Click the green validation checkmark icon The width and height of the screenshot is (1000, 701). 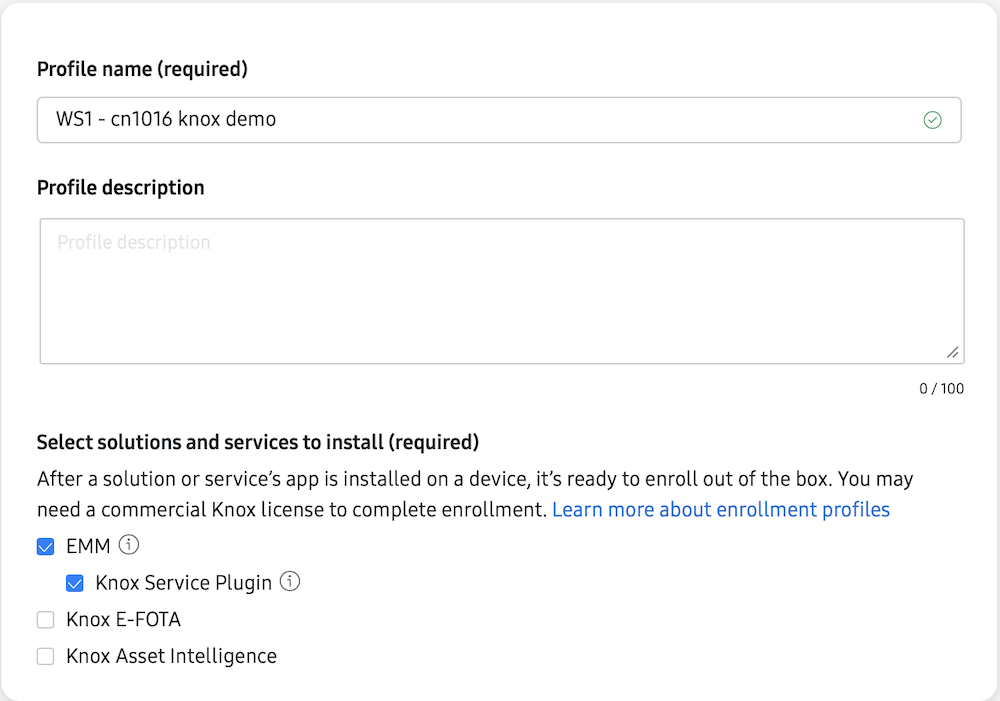point(932,120)
